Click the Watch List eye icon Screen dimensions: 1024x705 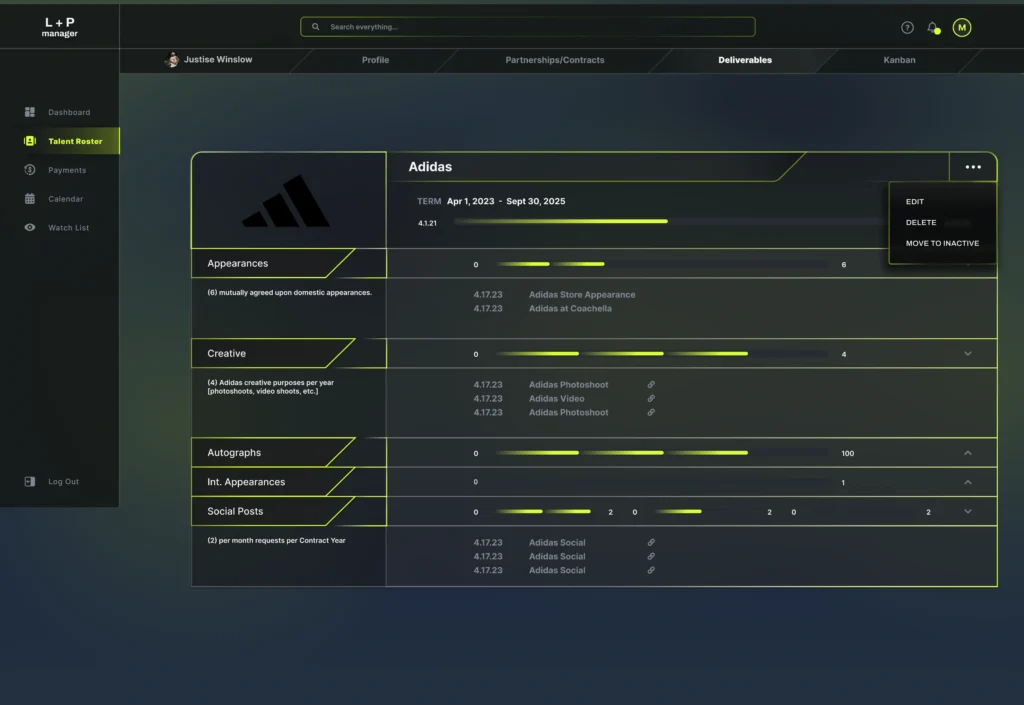[x=29, y=227]
